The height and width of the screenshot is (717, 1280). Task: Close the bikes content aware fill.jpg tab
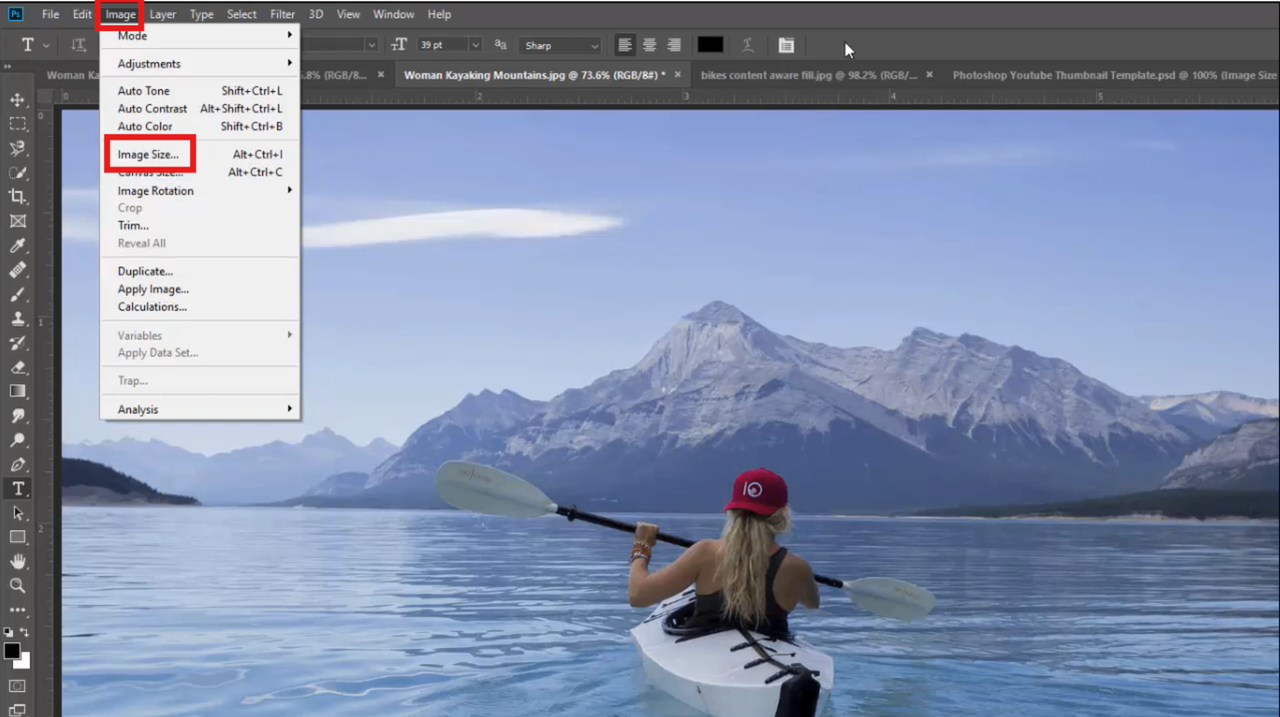pos(929,75)
